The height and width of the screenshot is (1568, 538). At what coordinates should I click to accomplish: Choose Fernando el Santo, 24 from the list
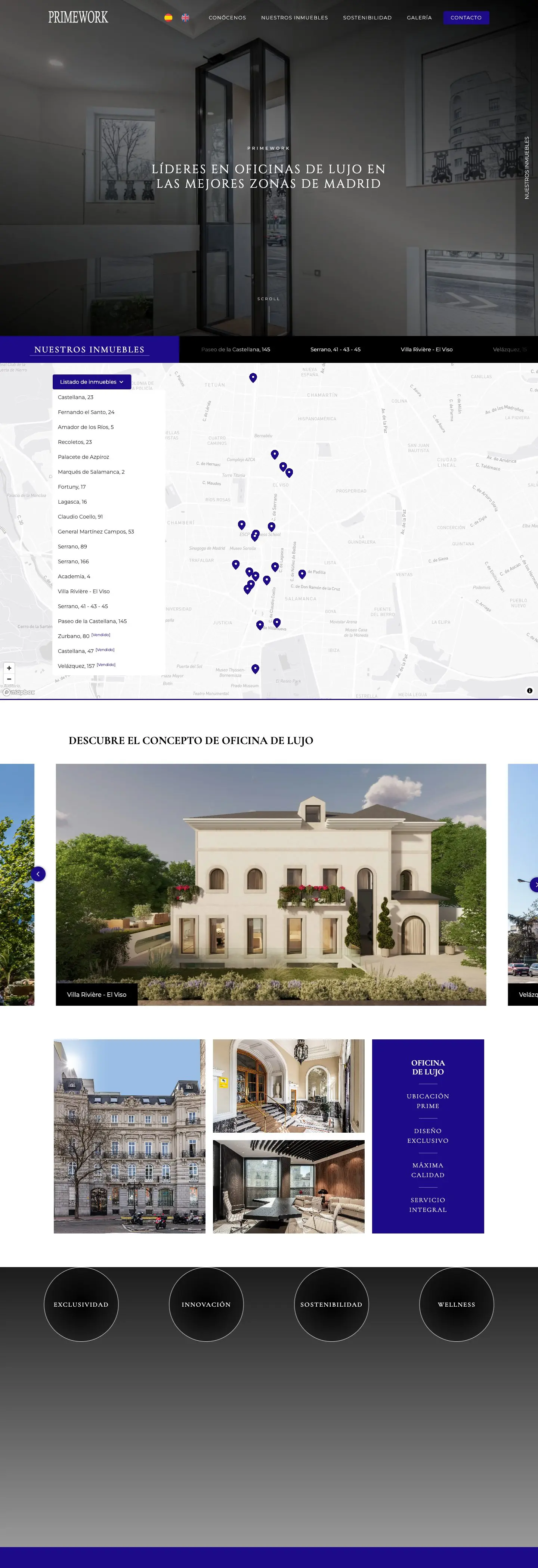(x=86, y=412)
